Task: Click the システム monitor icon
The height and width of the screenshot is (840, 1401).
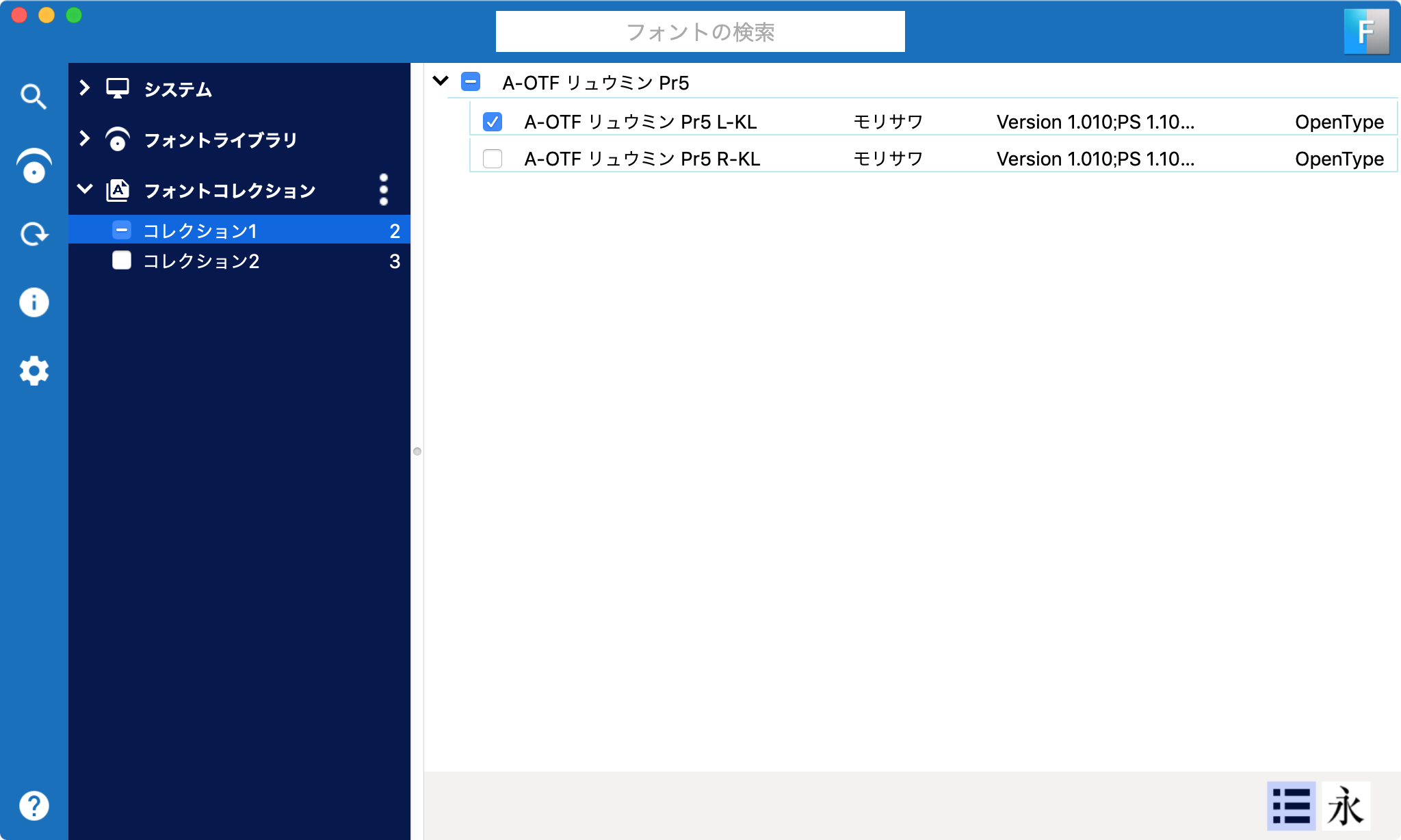Action: (118, 89)
